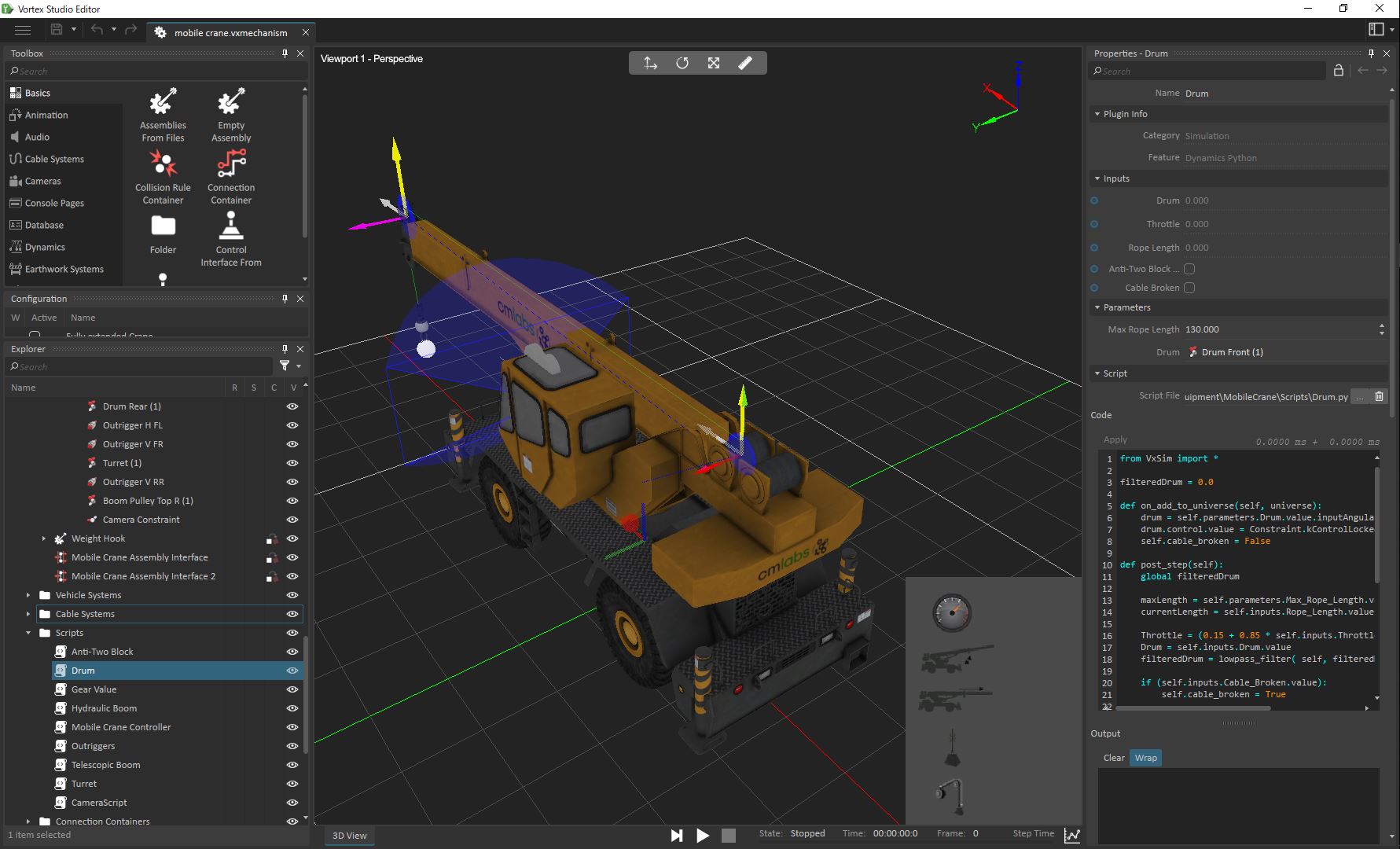This screenshot has width=1400, height=849.
Task: Open the Explorer filter icon
Action: pos(285,366)
